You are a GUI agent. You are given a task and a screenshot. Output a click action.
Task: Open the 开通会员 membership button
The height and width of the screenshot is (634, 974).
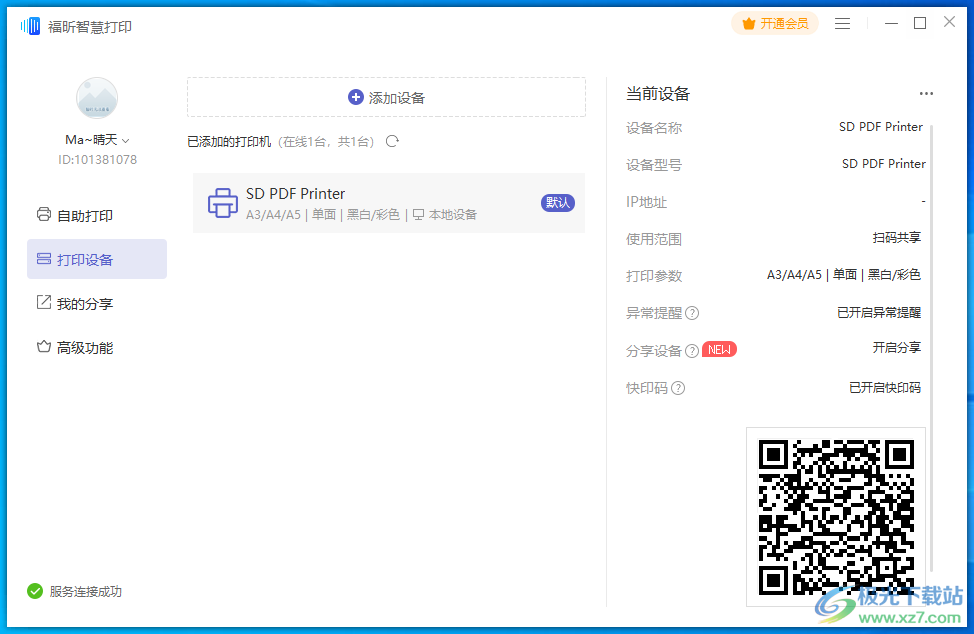point(775,24)
